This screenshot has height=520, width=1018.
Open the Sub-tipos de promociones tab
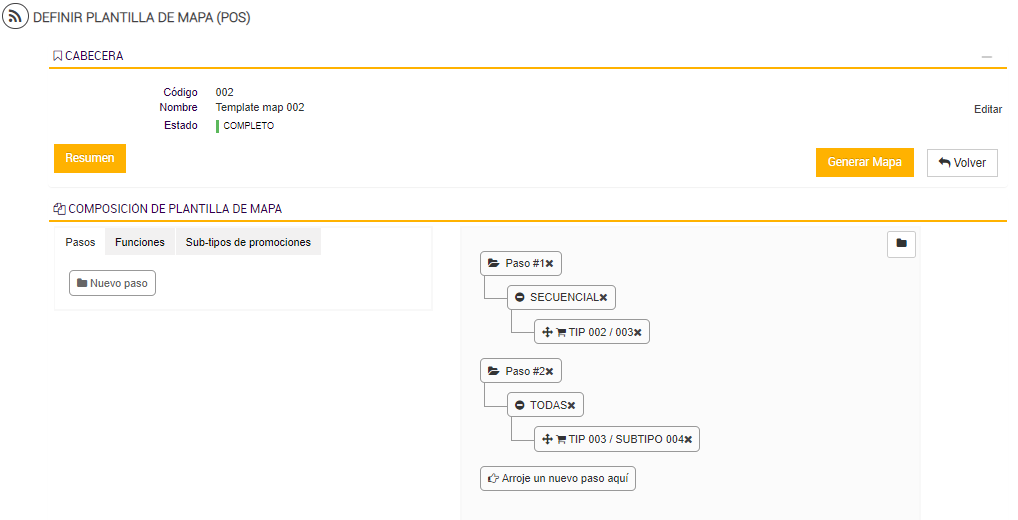click(x=248, y=242)
